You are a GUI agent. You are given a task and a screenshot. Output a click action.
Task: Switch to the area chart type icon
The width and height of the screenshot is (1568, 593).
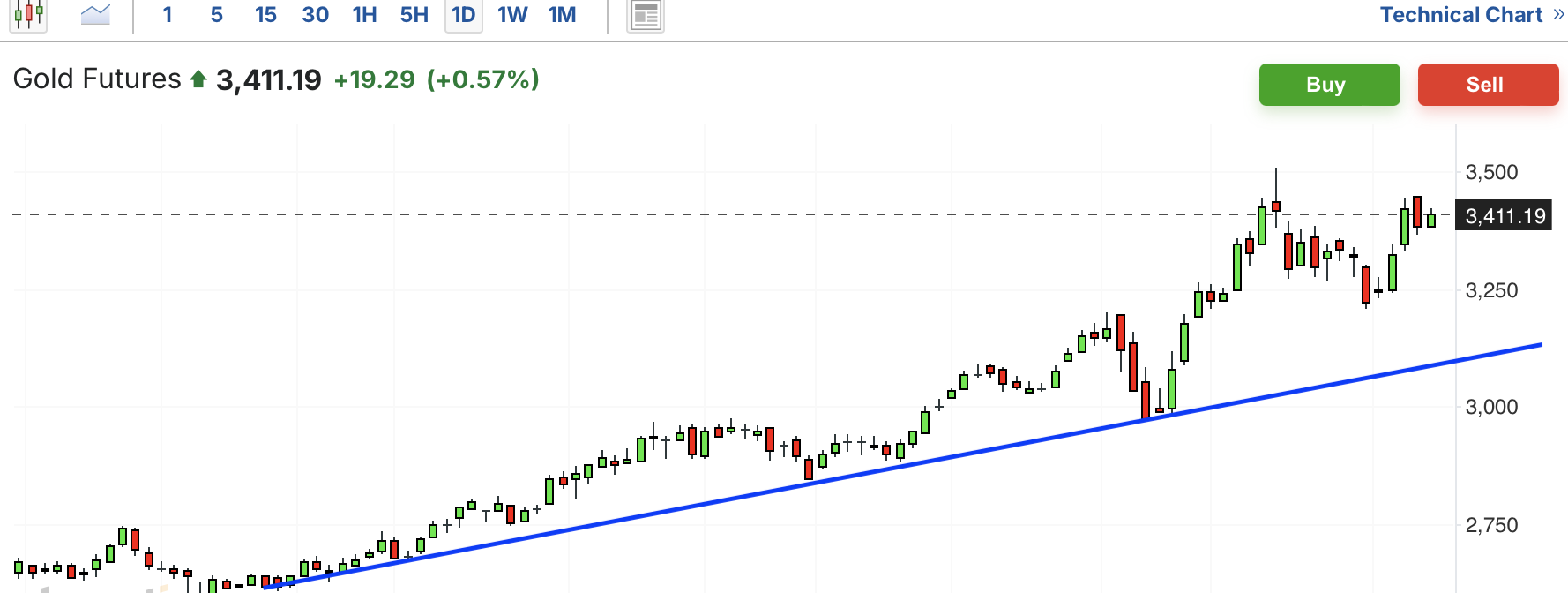(x=95, y=14)
